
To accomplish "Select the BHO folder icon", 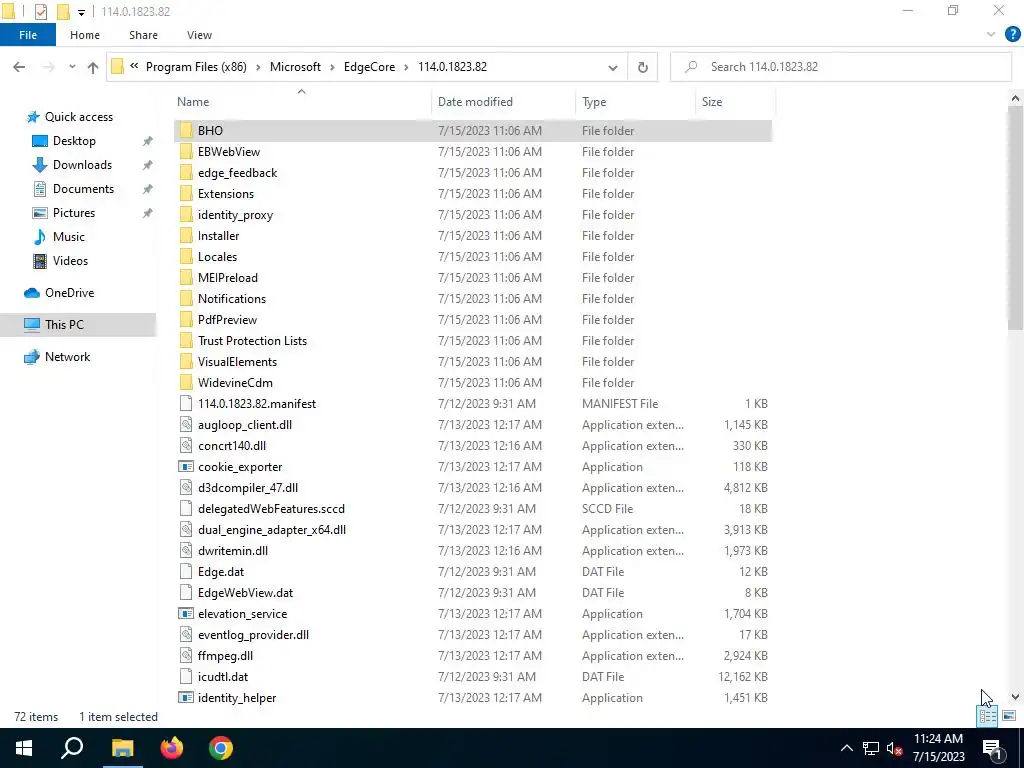I will tap(186, 131).
